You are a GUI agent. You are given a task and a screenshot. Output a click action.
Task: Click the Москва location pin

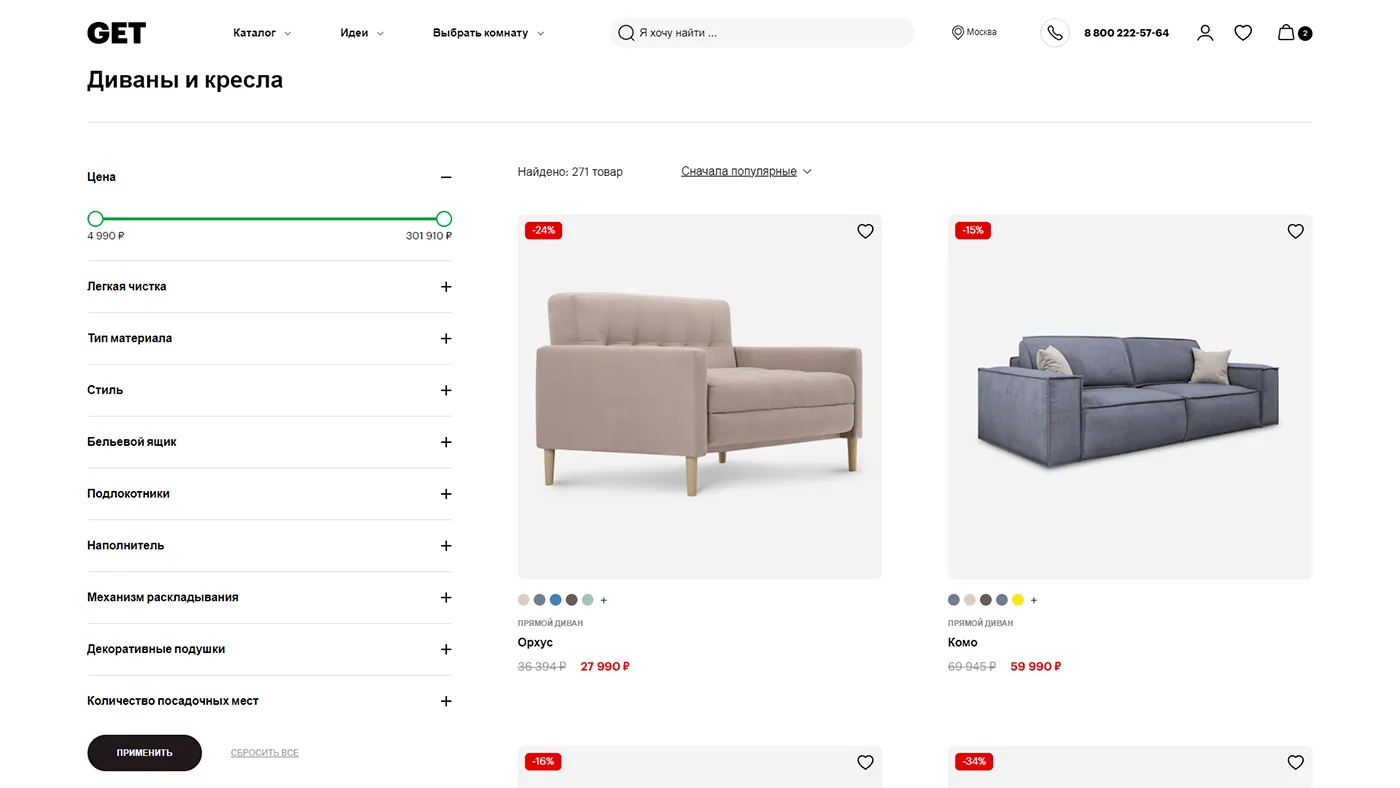point(958,33)
